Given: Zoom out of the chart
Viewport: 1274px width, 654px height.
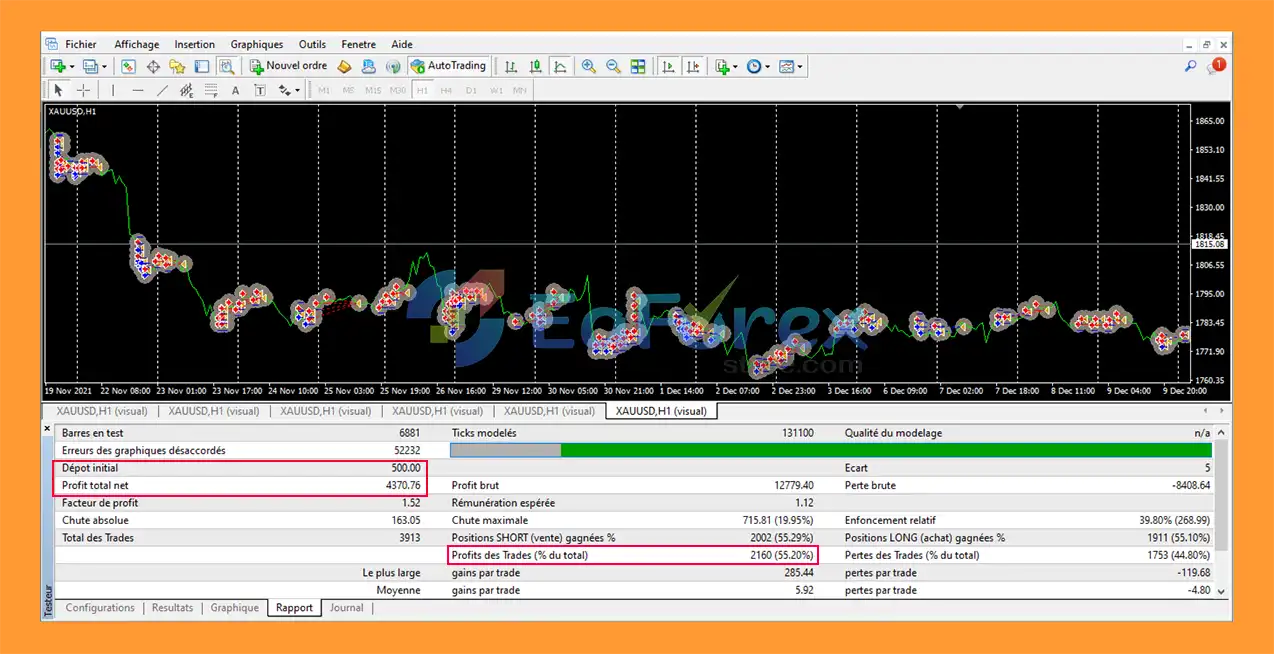Looking at the screenshot, I should click(613, 67).
